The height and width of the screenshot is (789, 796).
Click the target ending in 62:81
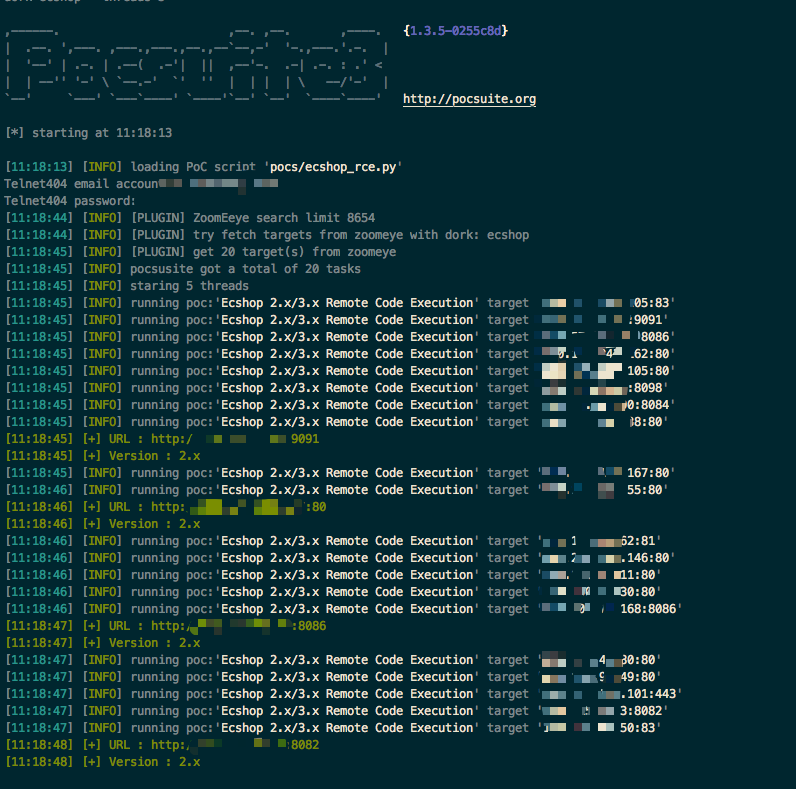click(600, 541)
